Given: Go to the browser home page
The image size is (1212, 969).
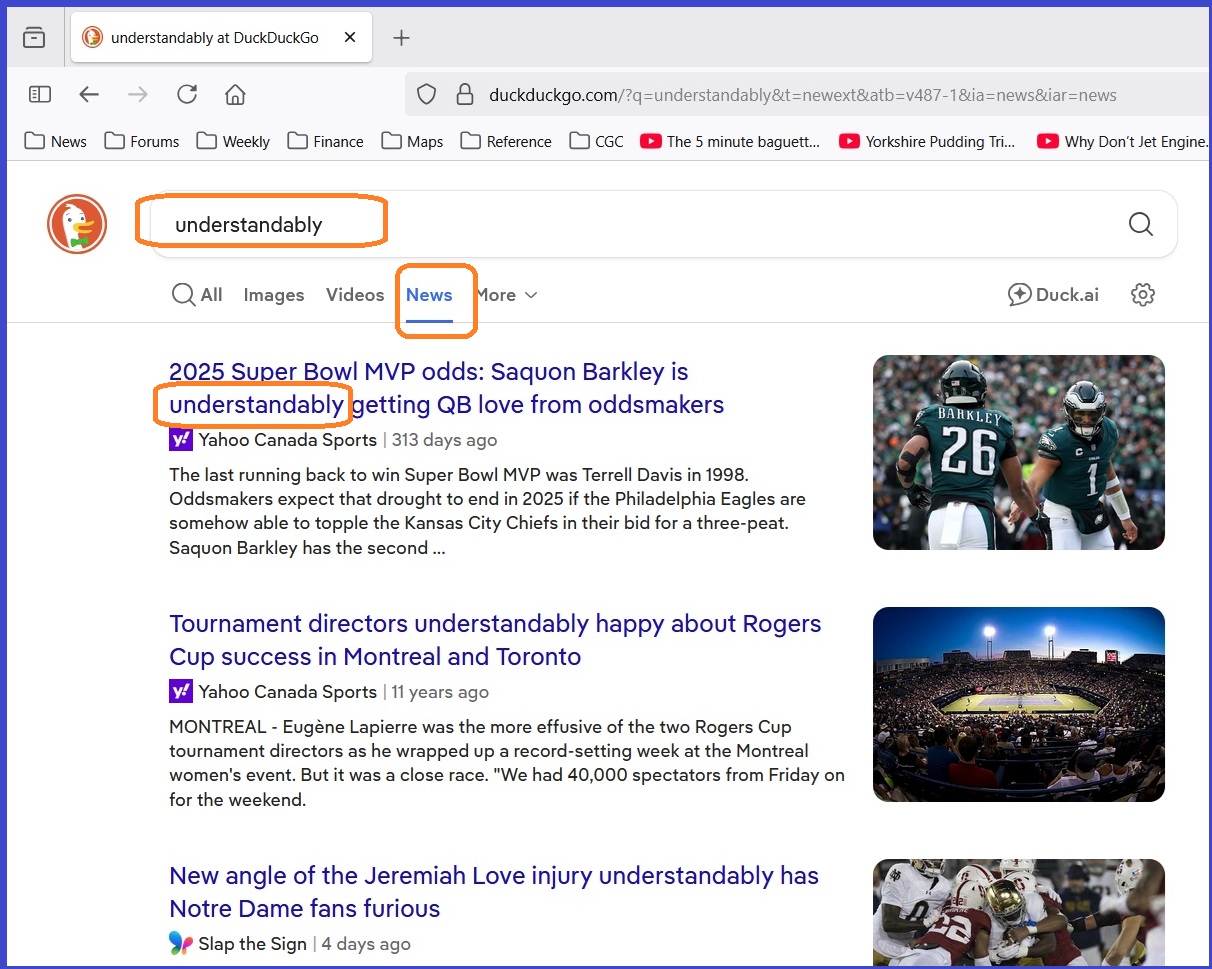Looking at the screenshot, I should click(x=235, y=95).
